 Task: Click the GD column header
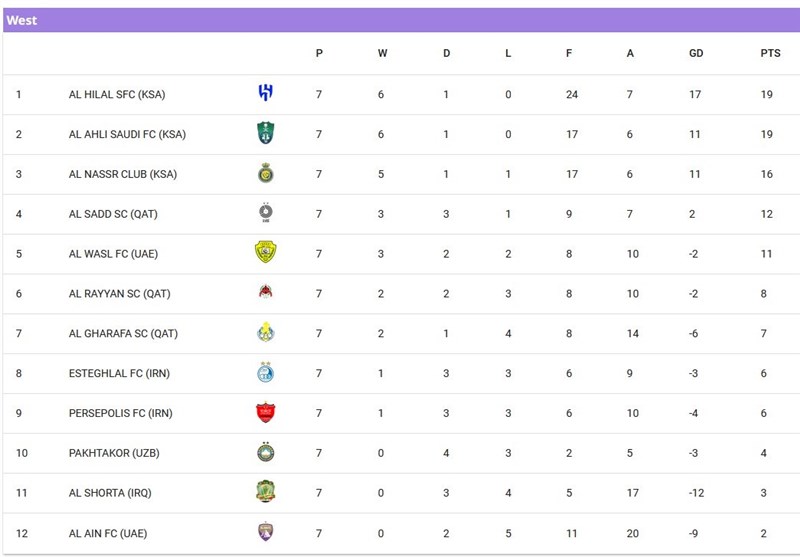point(696,54)
